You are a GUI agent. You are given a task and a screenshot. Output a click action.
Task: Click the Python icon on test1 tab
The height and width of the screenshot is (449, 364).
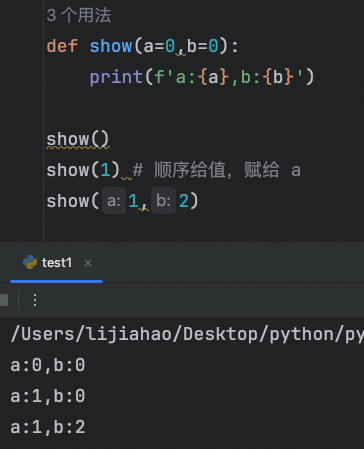click(x=30, y=262)
